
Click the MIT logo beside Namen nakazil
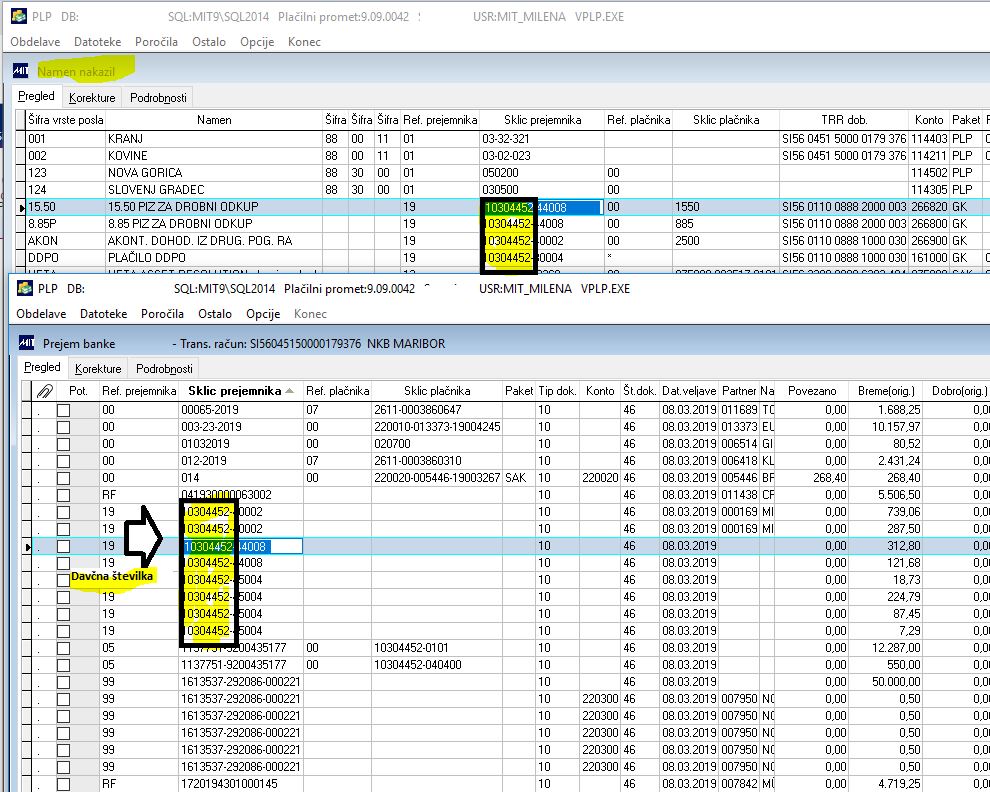click(x=21, y=71)
